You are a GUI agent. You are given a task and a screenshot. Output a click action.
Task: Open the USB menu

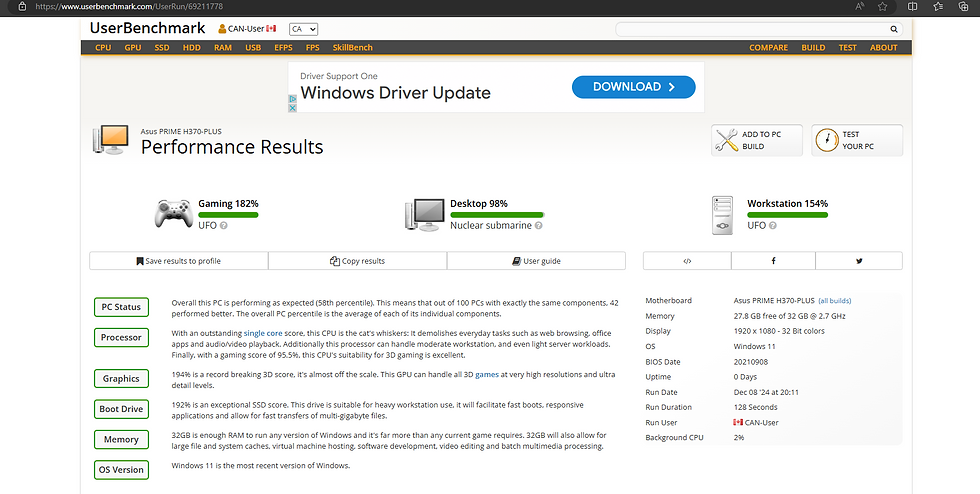253,48
